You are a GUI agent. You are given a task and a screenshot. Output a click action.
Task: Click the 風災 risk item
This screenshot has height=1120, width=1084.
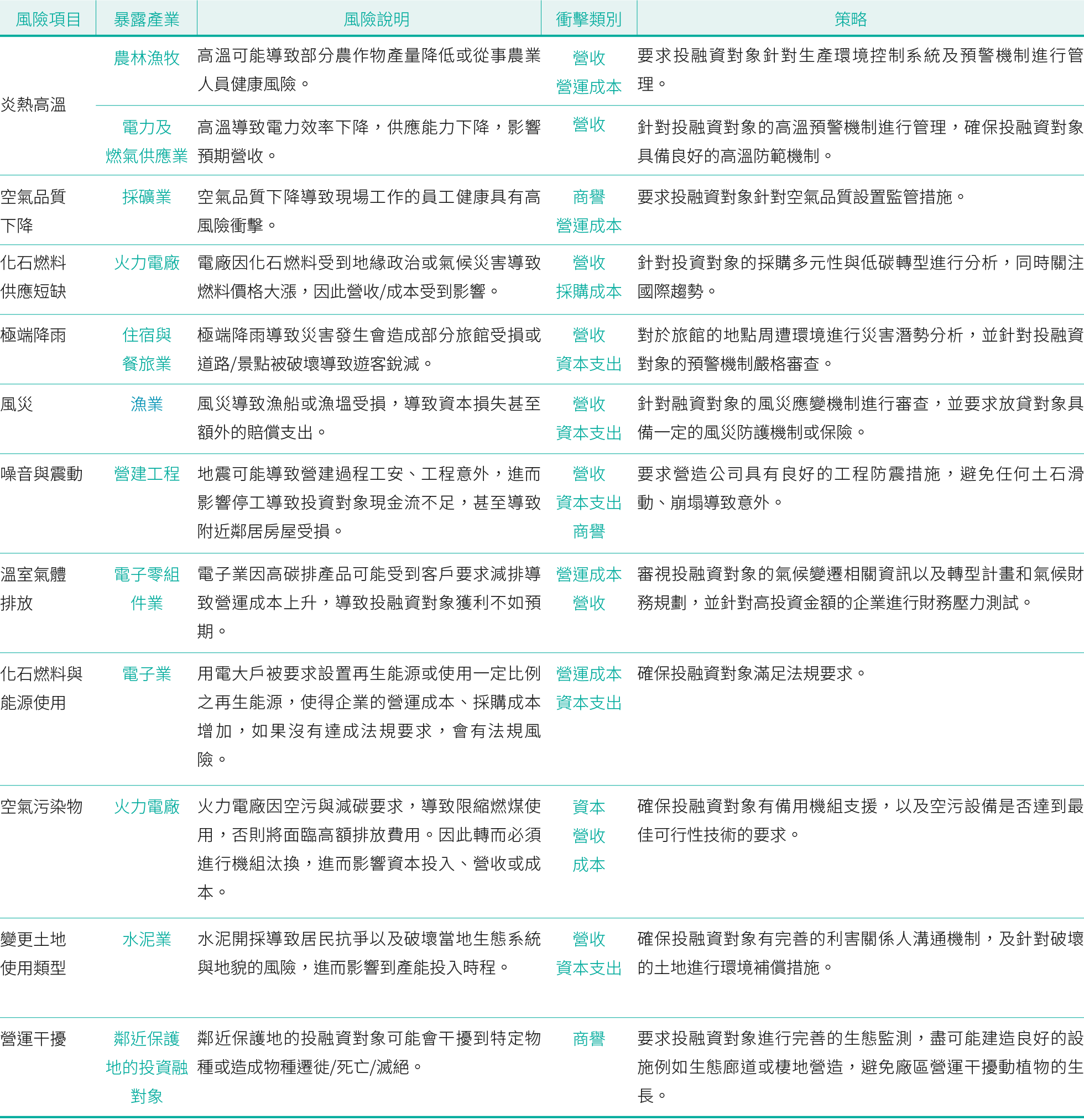tap(17, 404)
